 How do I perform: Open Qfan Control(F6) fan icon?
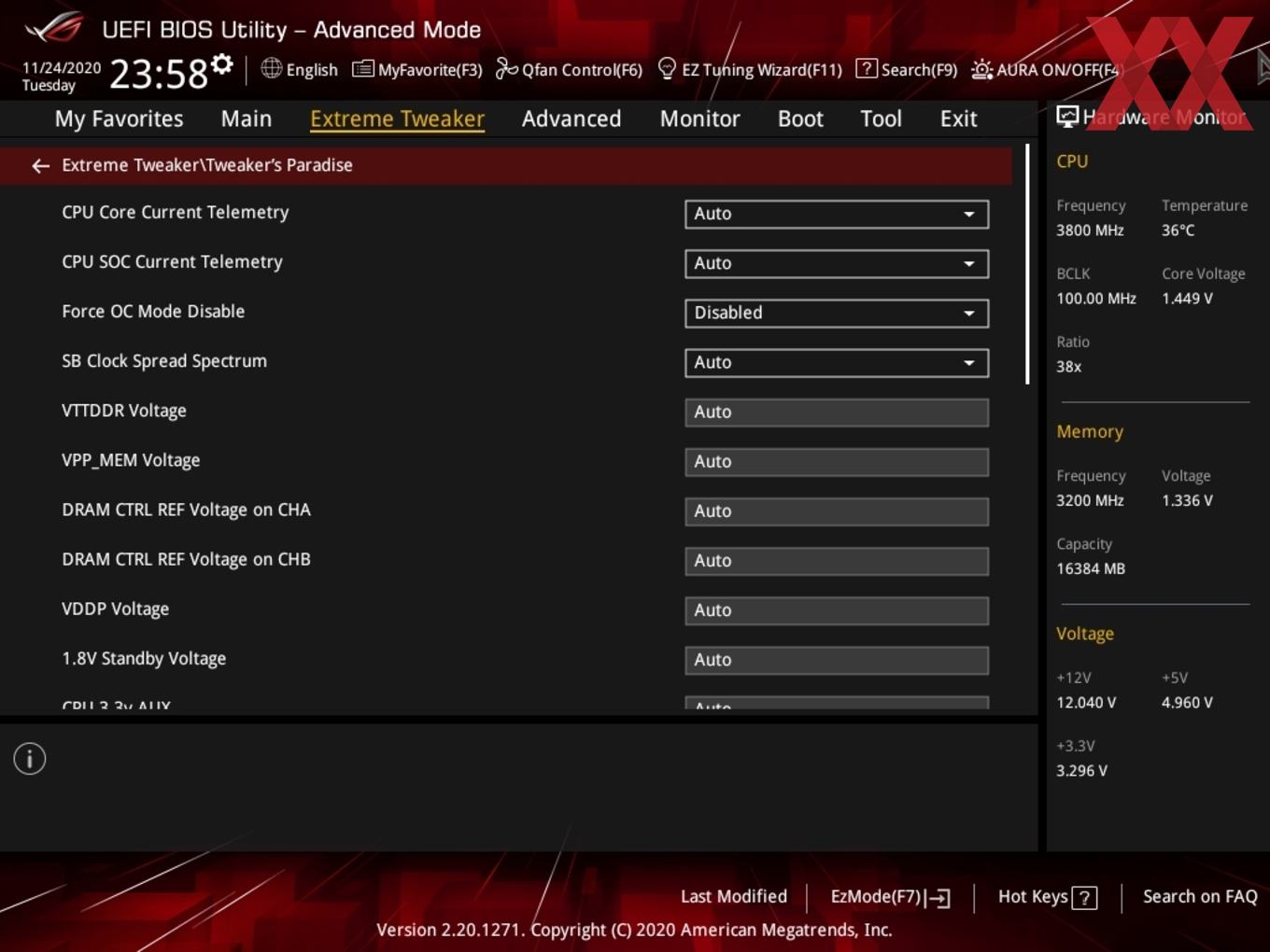coord(506,69)
